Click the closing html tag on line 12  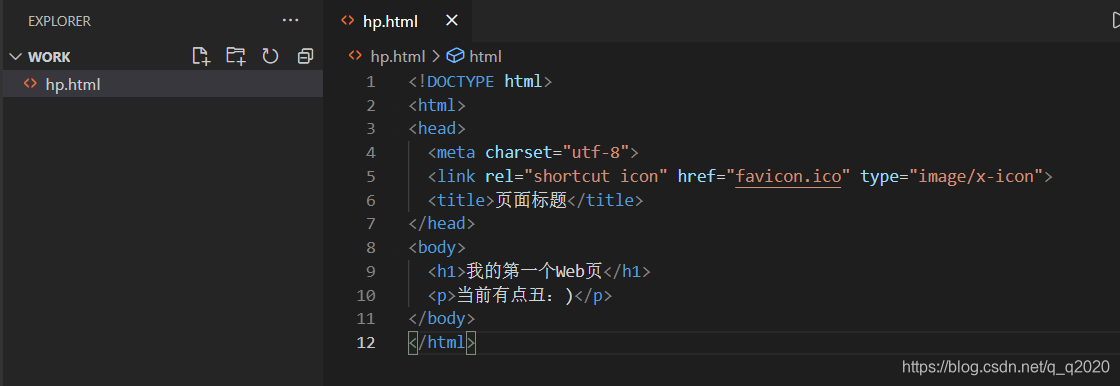pyautogui.click(x=441, y=342)
